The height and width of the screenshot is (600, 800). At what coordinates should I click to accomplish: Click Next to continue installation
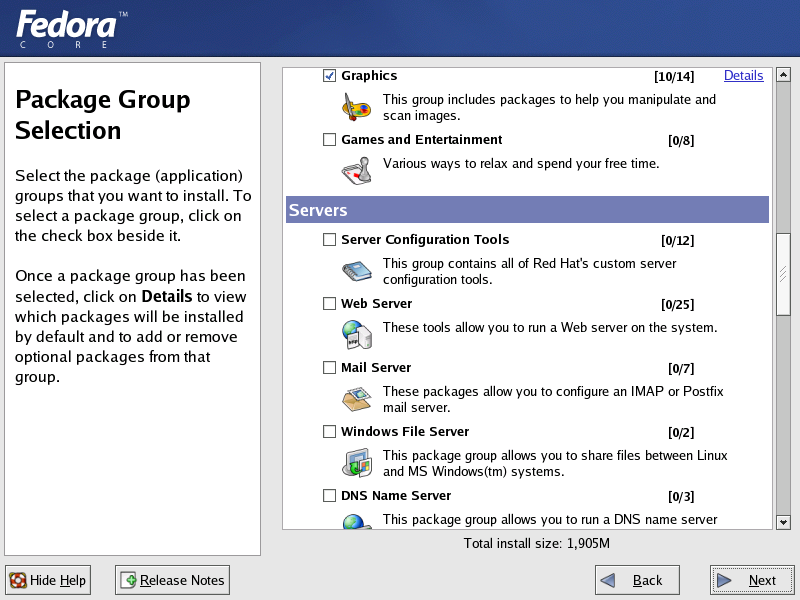tap(752, 580)
